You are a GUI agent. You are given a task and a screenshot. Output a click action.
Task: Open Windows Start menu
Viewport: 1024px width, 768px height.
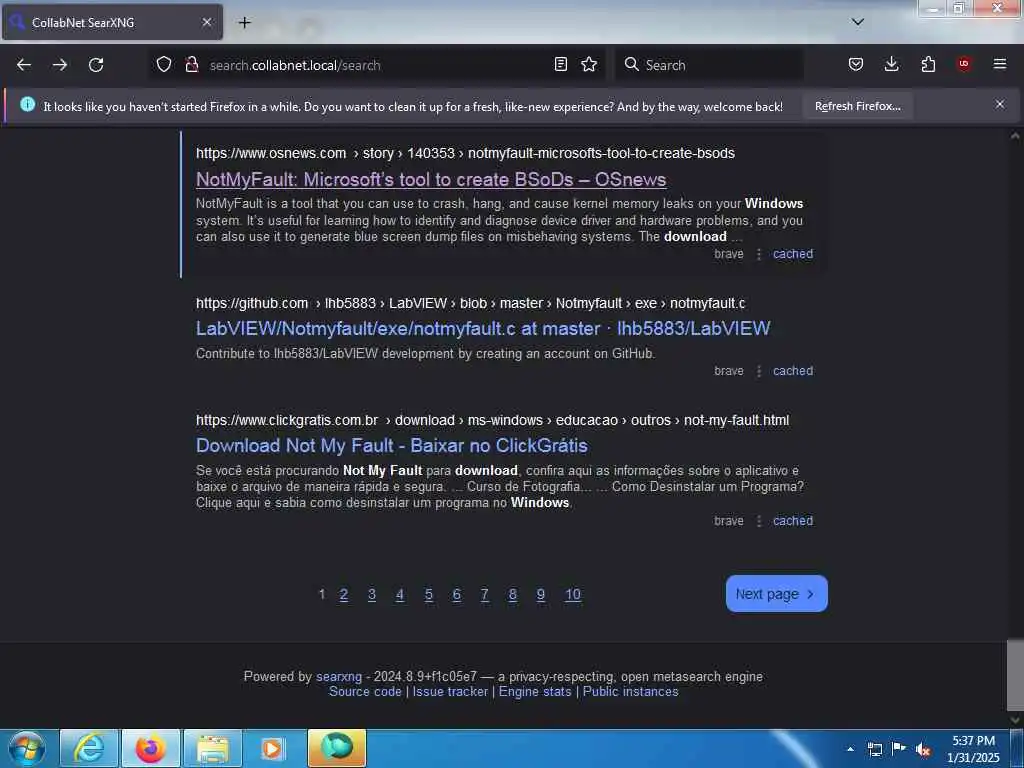pos(26,748)
